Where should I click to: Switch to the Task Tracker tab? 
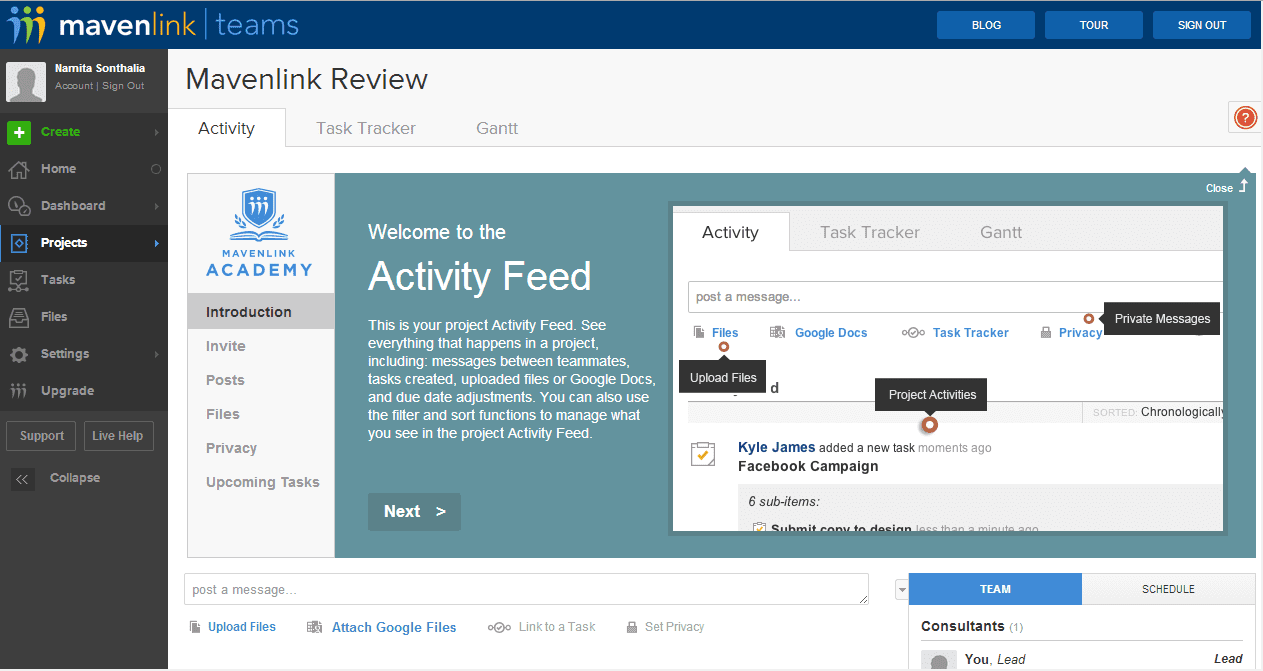click(365, 128)
